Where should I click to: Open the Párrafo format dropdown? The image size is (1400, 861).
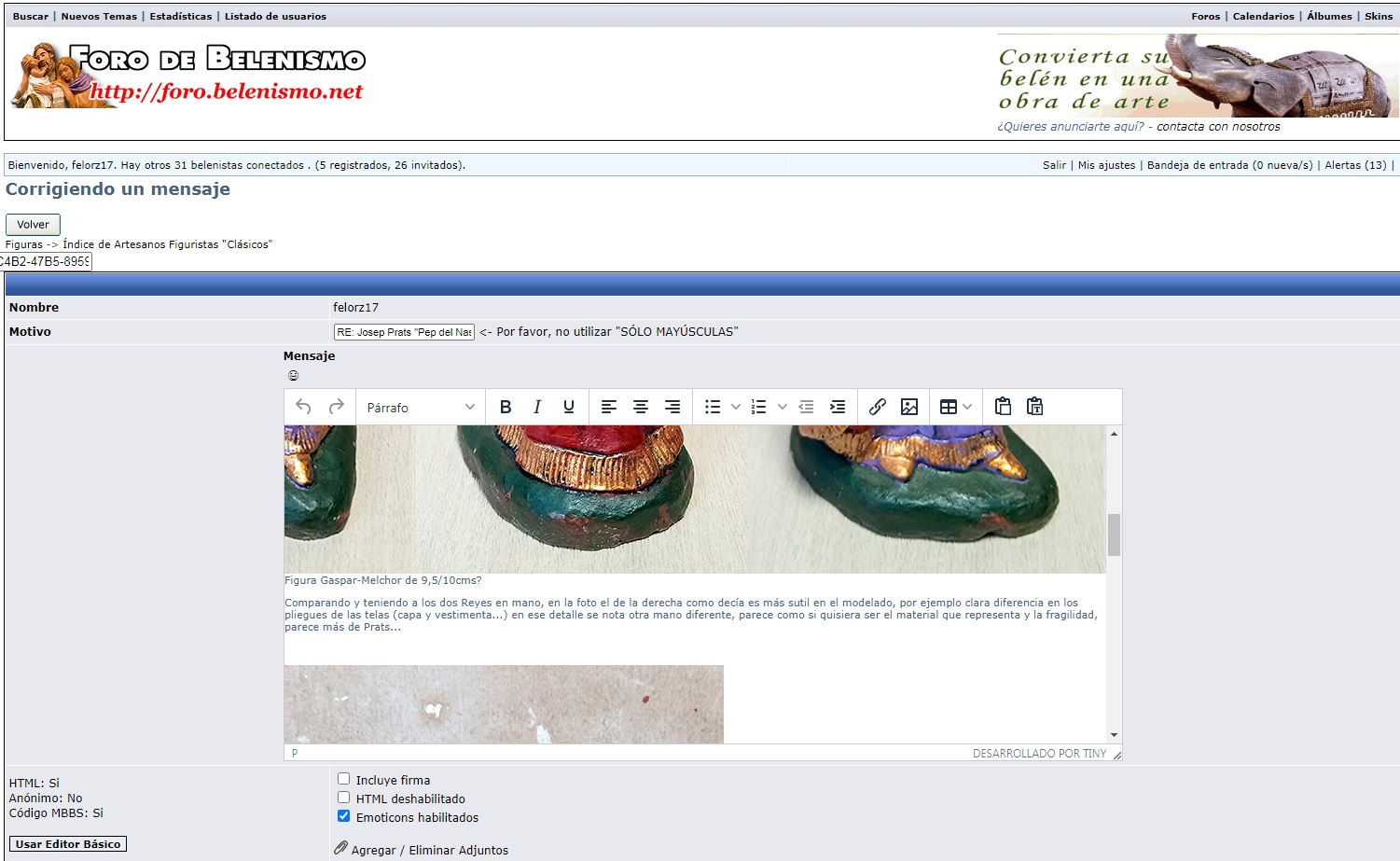[421, 408]
